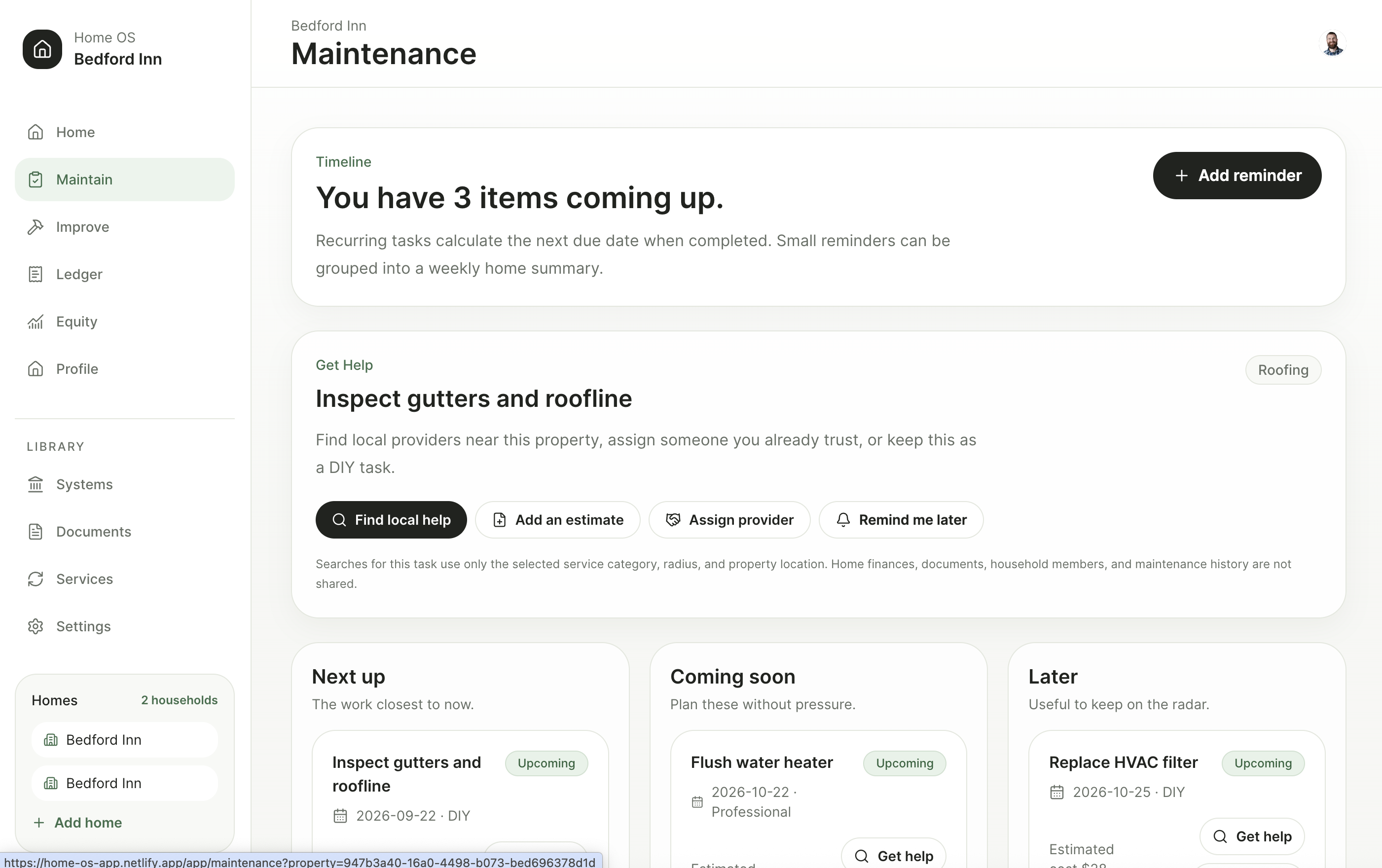The height and width of the screenshot is (868, 1382).
Task: Click the Home nav house icon
Action: pos(36,132)
